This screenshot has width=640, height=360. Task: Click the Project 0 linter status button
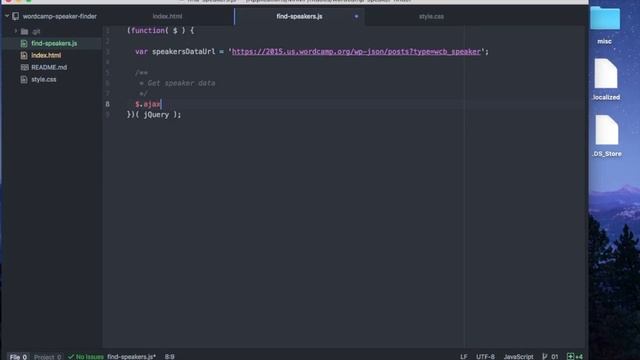tap(47, 357)
